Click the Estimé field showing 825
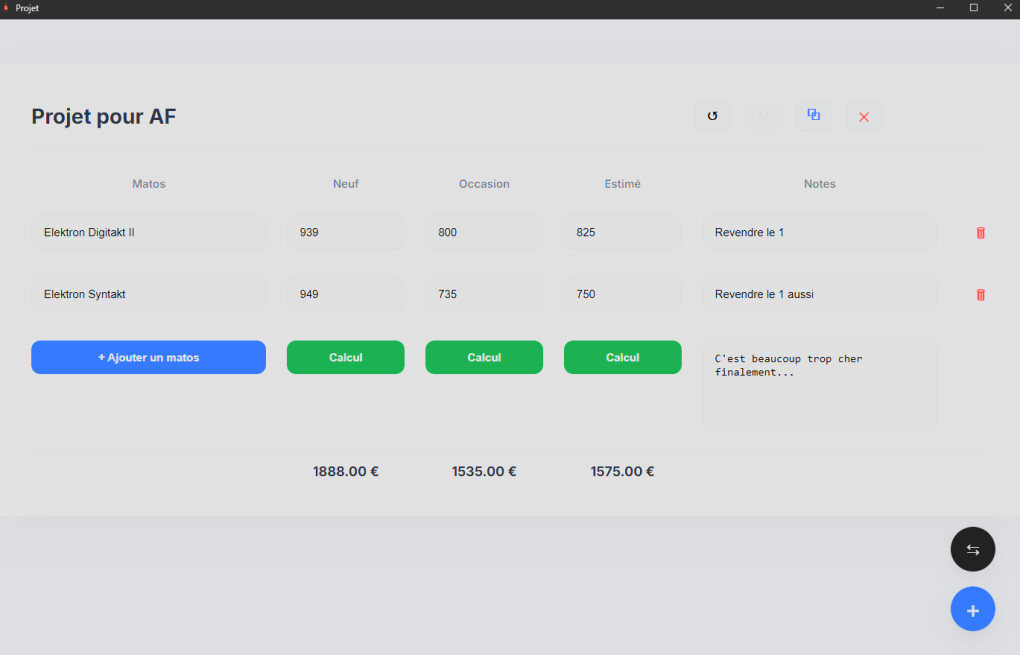This screenshot has height=655, width=1020. point(623,232)
